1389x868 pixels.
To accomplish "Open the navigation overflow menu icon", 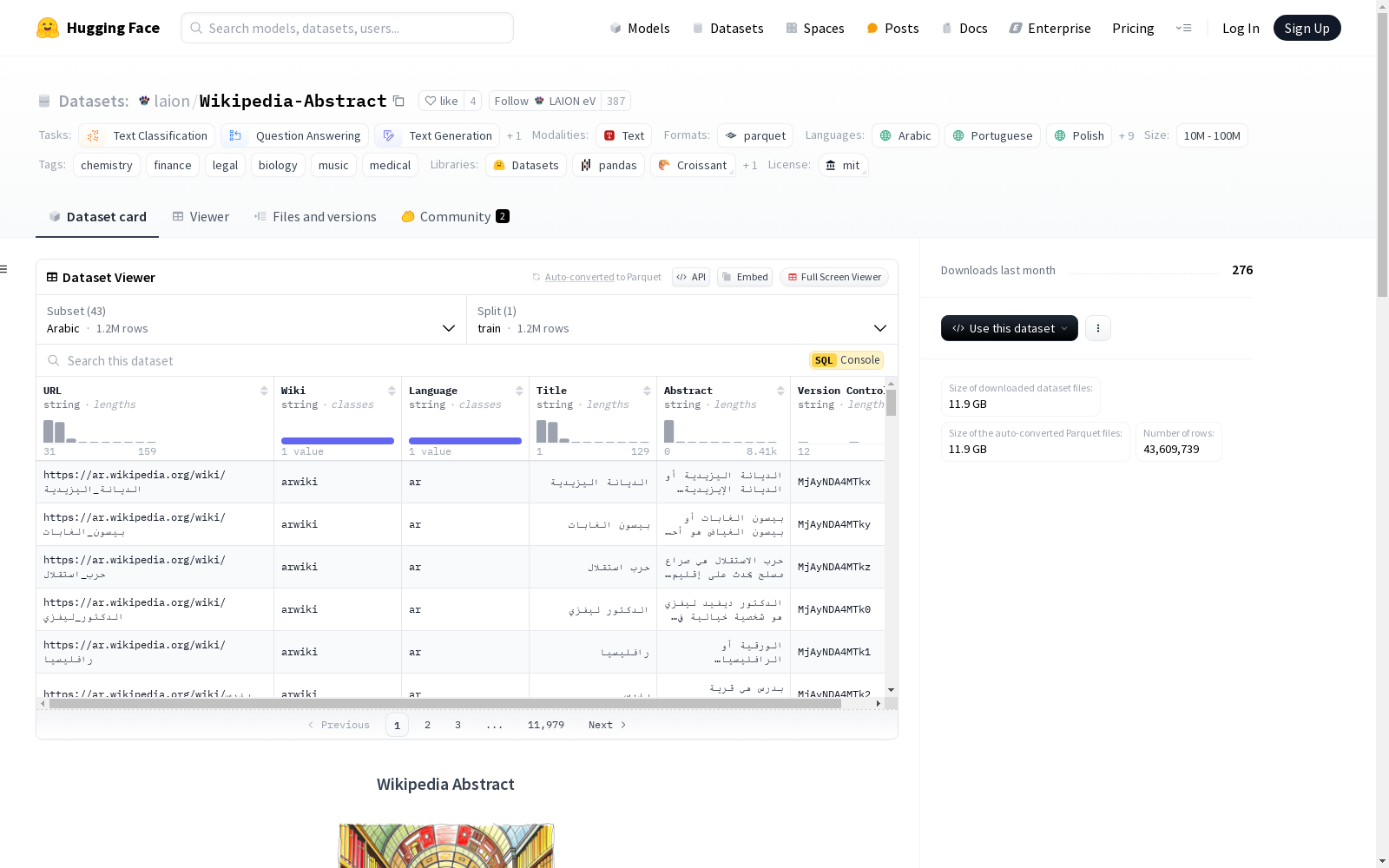I will click(x=1183, y=28).
